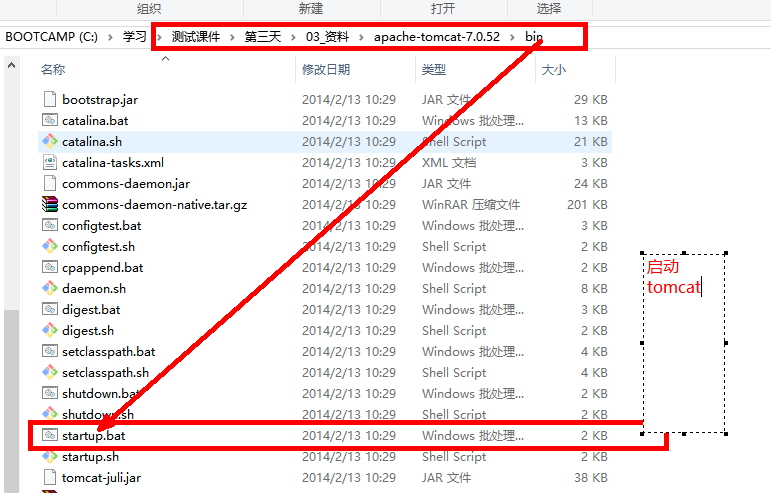This screenshot has width=771, height=493.
Task: Sort by 大小 column header
Action: pyautogui.click(x=554, y=70)
